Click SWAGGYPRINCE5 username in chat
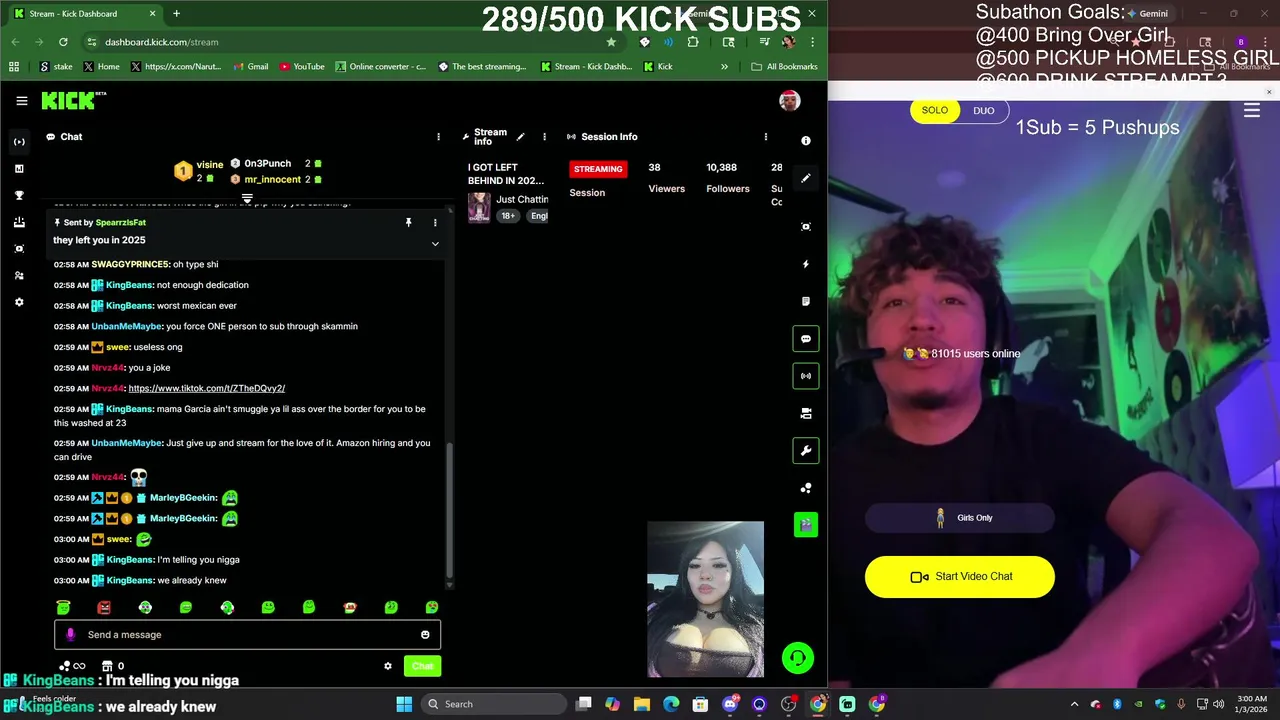 click(130, 264)
